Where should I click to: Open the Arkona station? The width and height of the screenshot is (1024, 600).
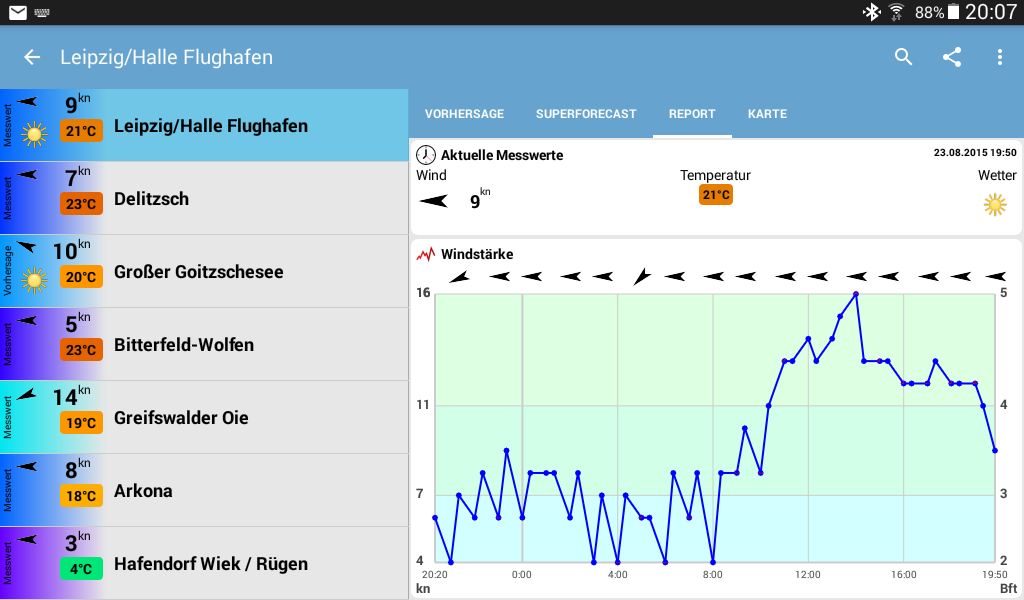pos(204,491)
